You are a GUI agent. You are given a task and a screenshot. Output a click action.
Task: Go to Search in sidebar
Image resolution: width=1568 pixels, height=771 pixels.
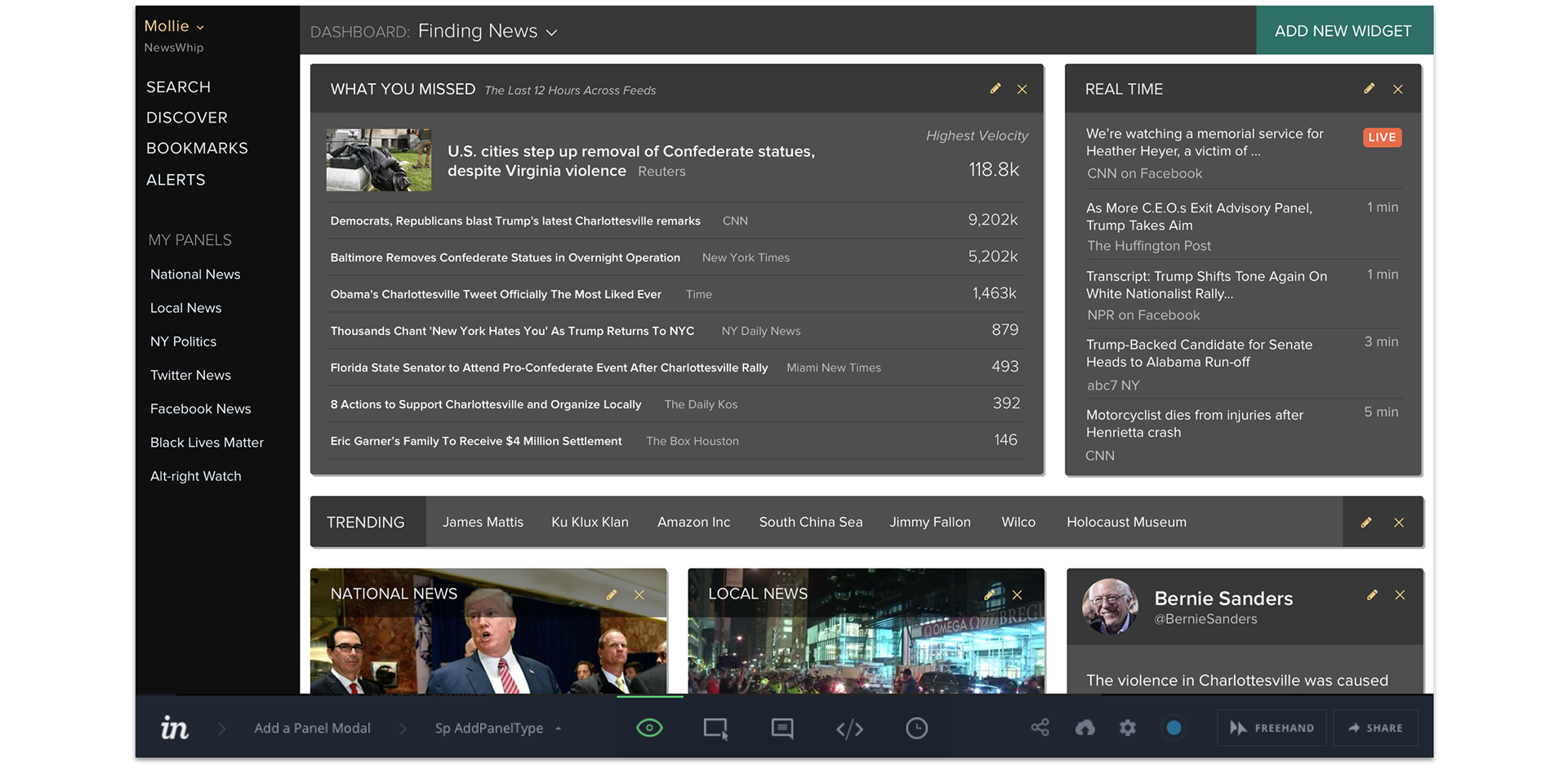178,87
